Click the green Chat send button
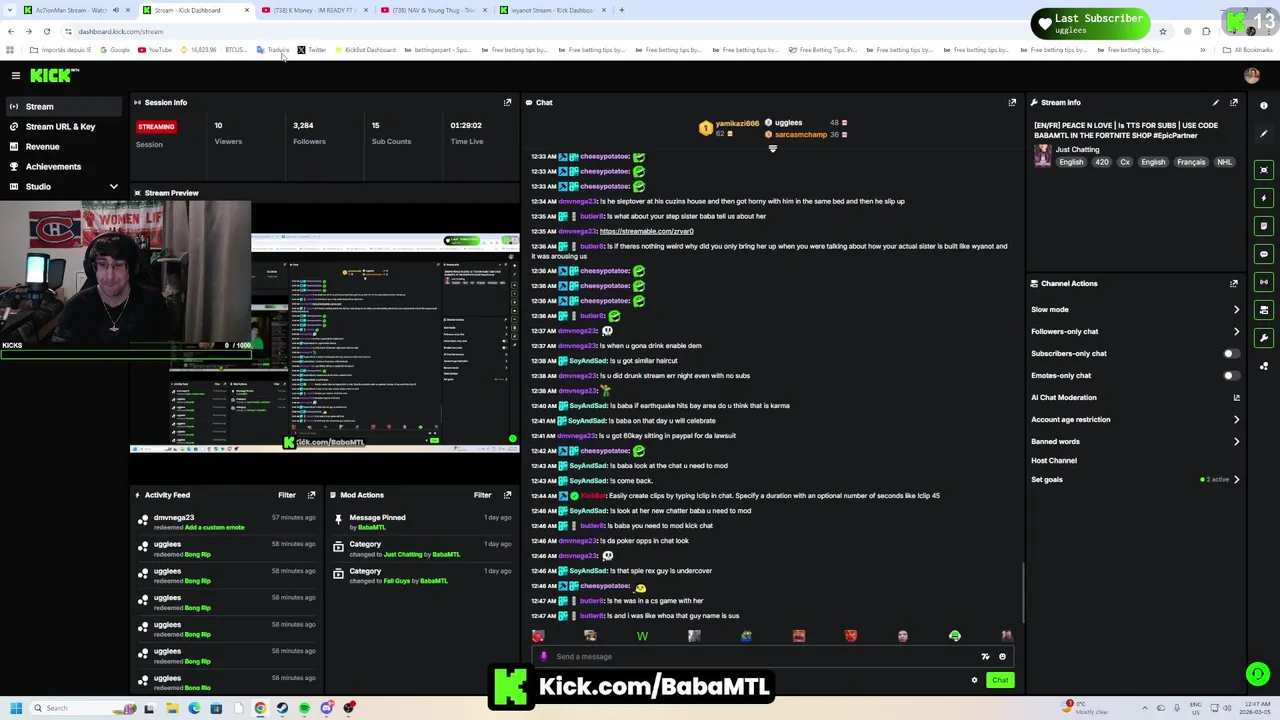The image size is (1280, 720). coord(1000,680)
